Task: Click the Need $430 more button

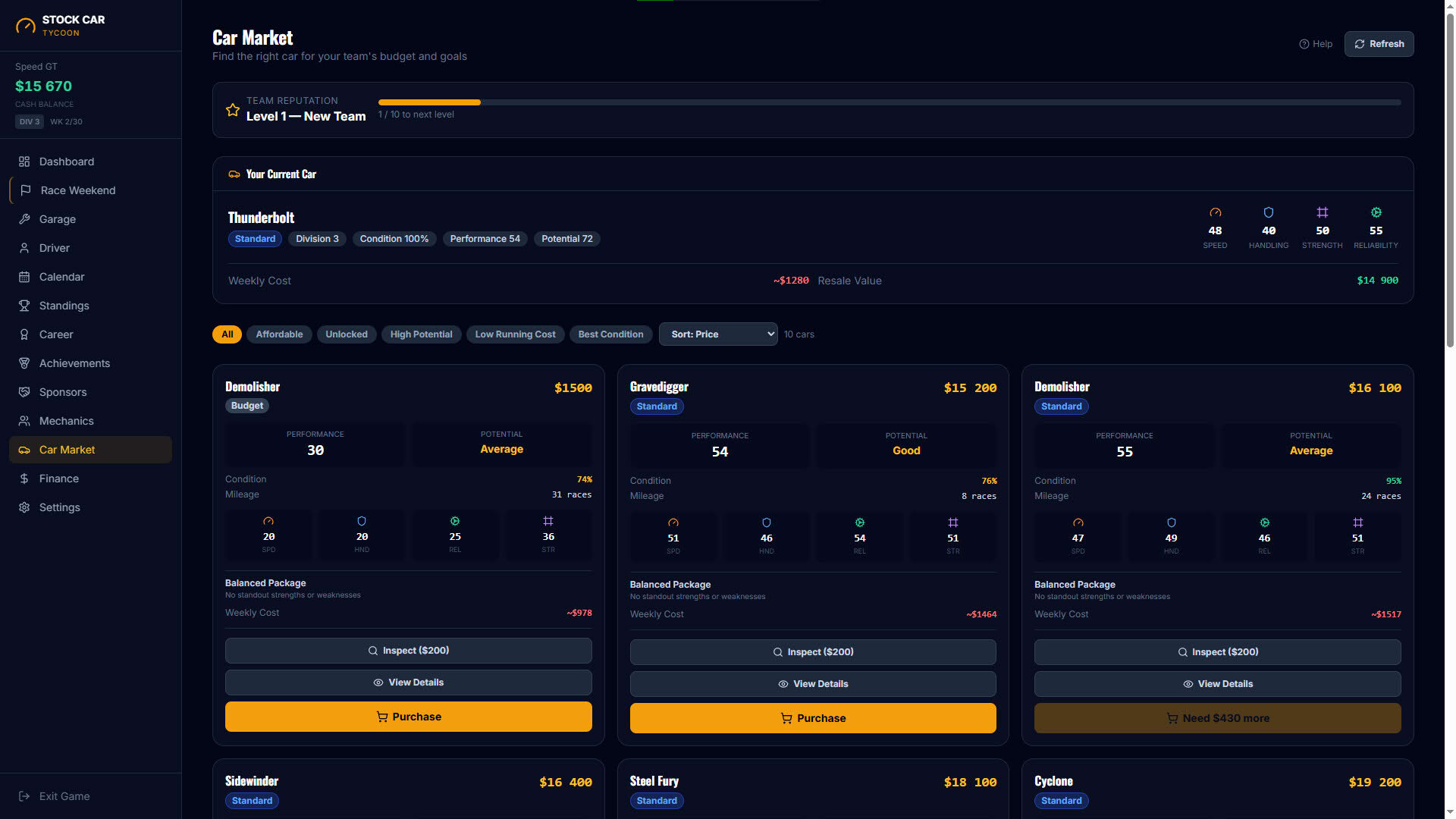Action: click(x=1217, y=718)
